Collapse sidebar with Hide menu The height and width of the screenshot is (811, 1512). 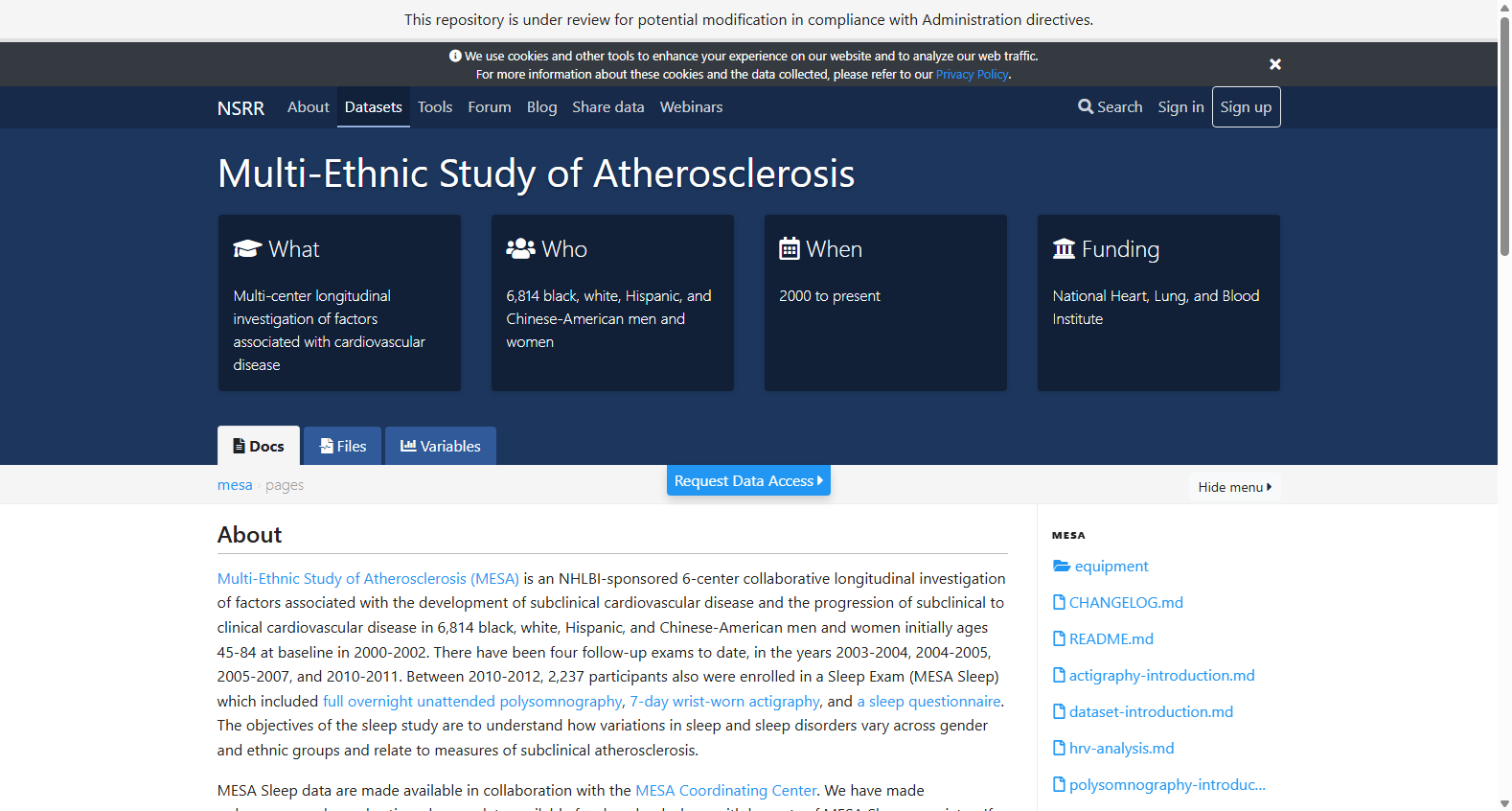(x=1235, y=487)
